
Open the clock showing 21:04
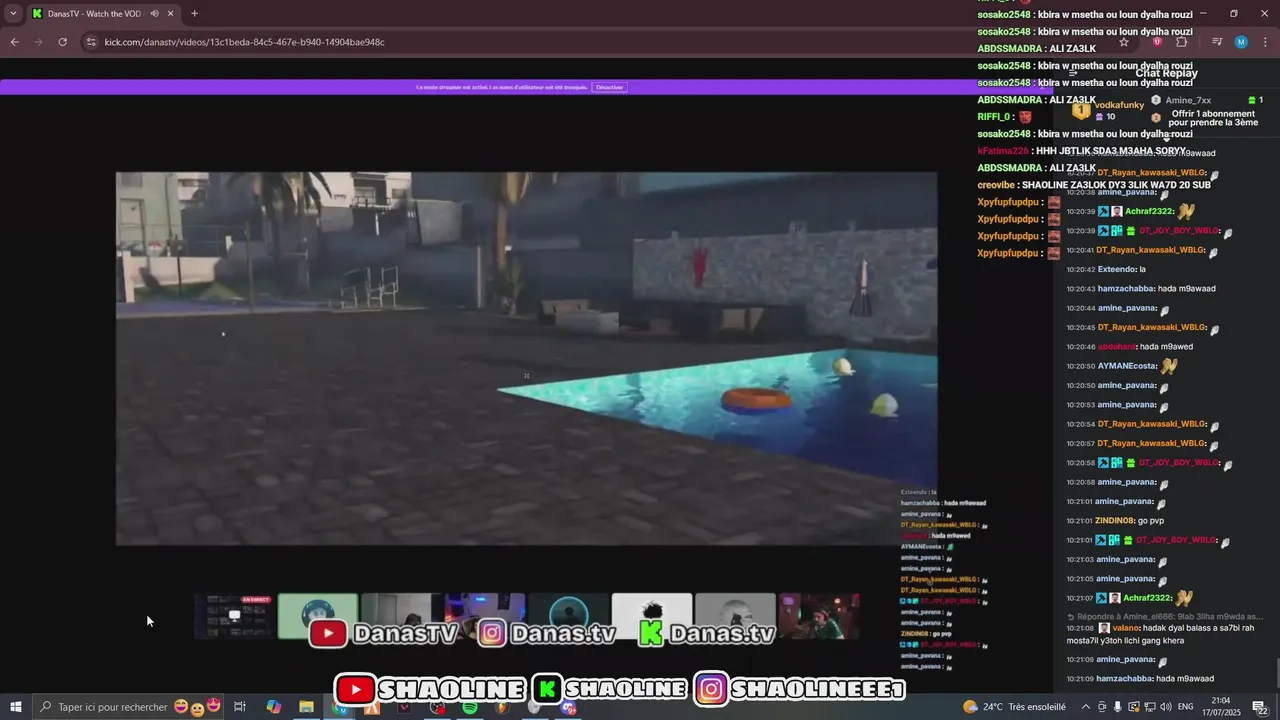(x=1221, y=707)
